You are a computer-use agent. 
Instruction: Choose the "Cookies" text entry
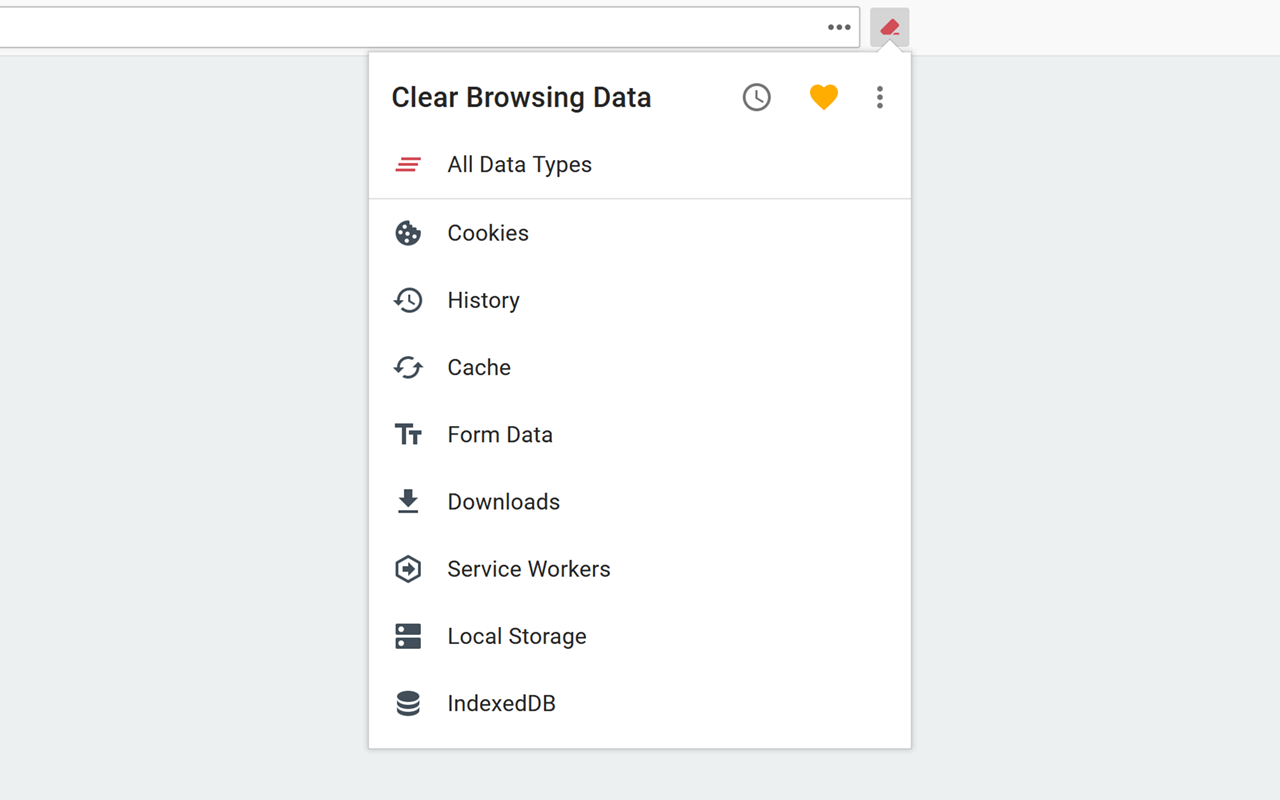(x=488, y=233)
